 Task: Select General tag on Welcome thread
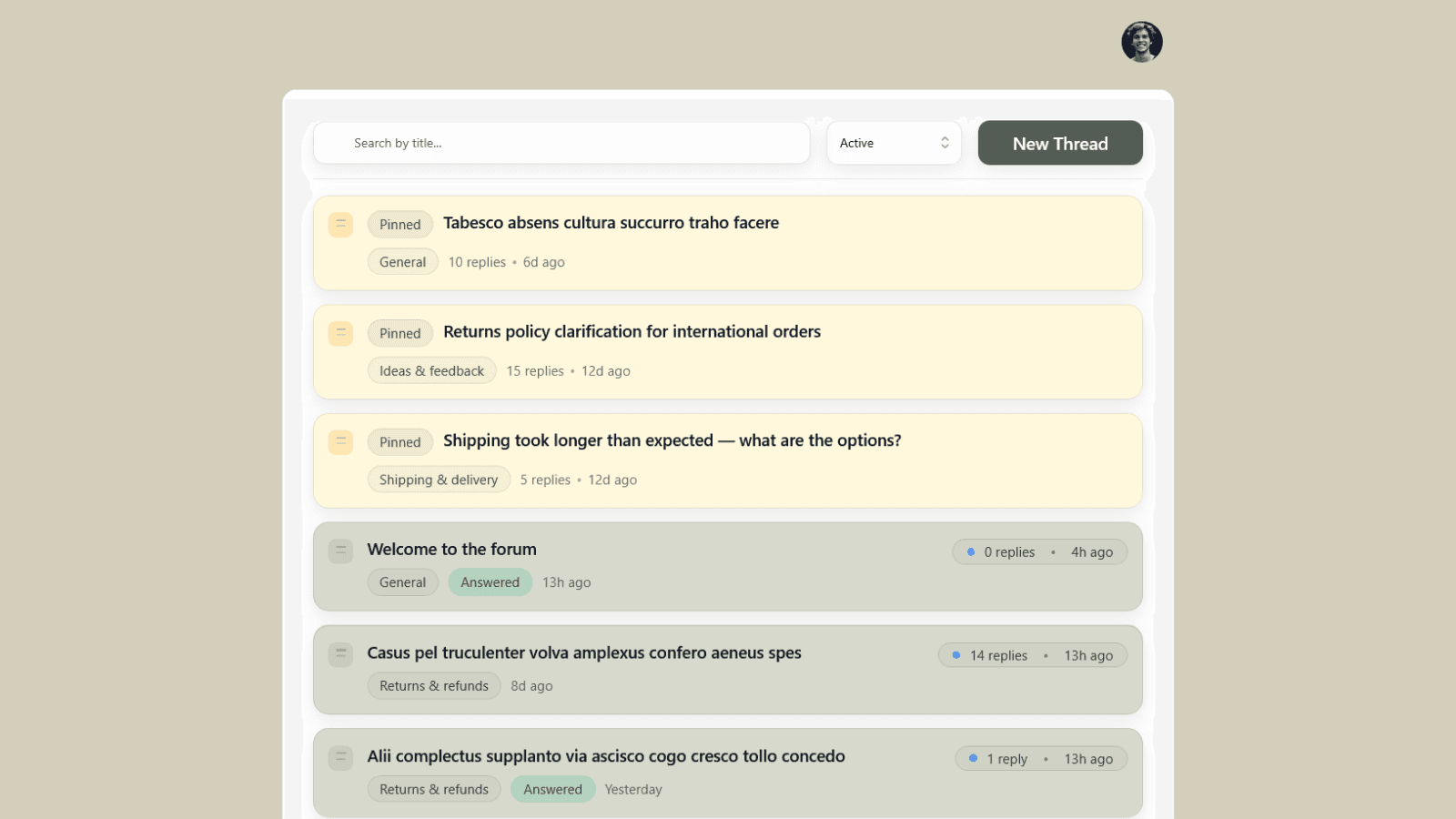pos(402,582)
